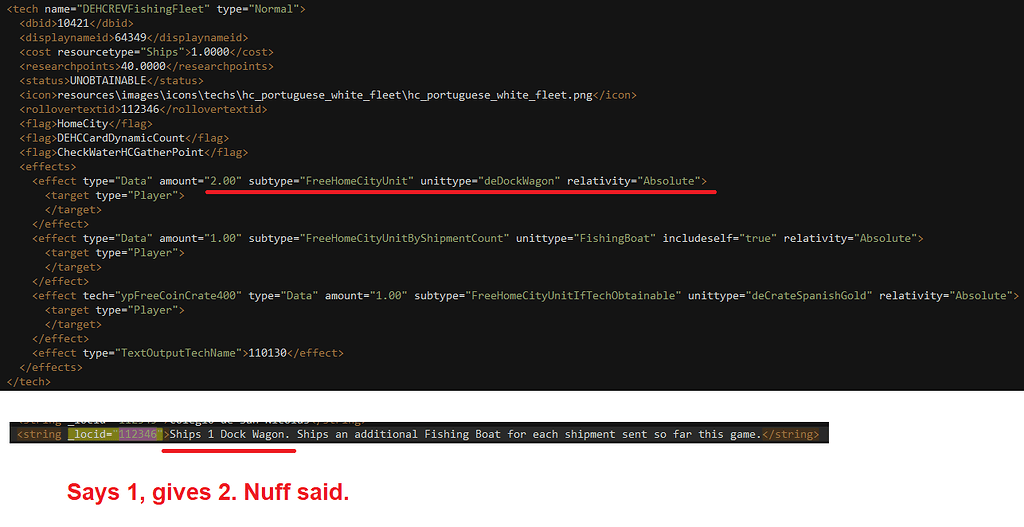
Task: Click the "deCrateSpanishGold" unittype value
Action: (x=803, y=296)
